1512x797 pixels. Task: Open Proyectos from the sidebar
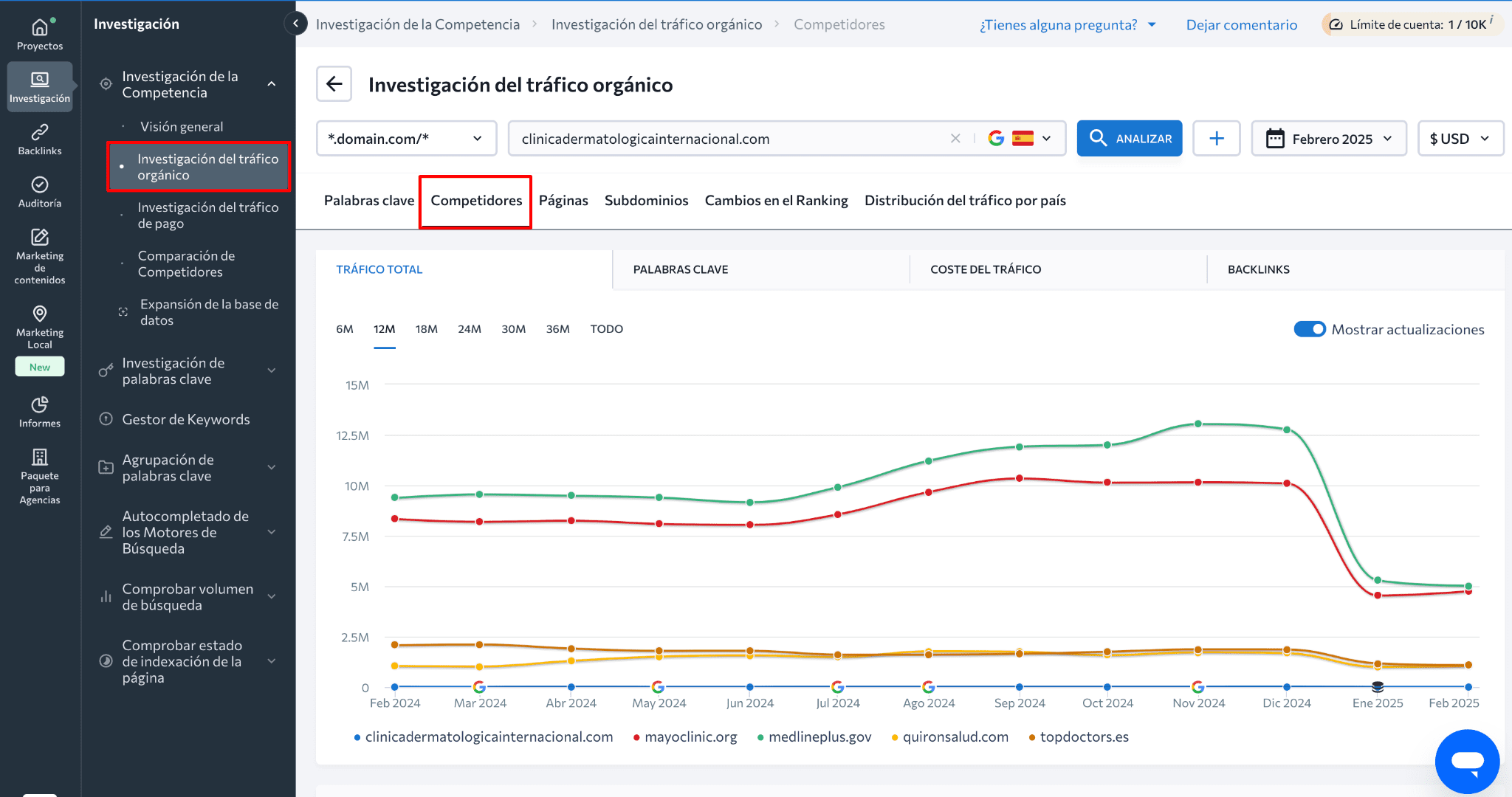pyautogui.click(x=40, y=34)
